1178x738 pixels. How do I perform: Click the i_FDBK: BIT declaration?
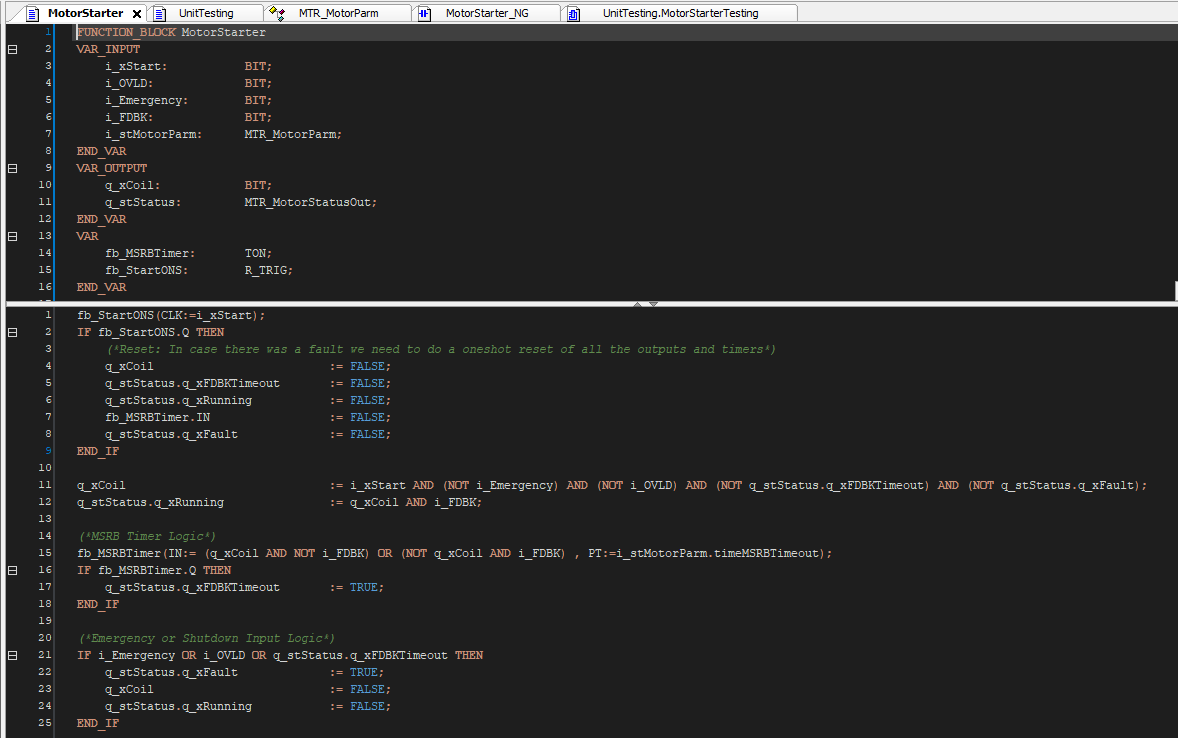pyautogui.click(x=189, y=117)
